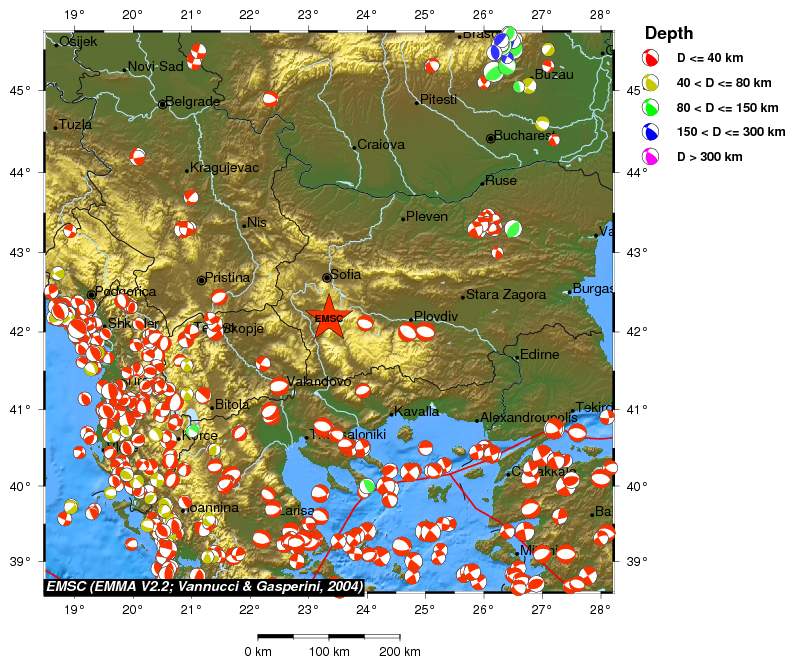The height and width of the screenshot is (666, 795).
Task: Click the Buzau city label
Action: coord(554,75)
